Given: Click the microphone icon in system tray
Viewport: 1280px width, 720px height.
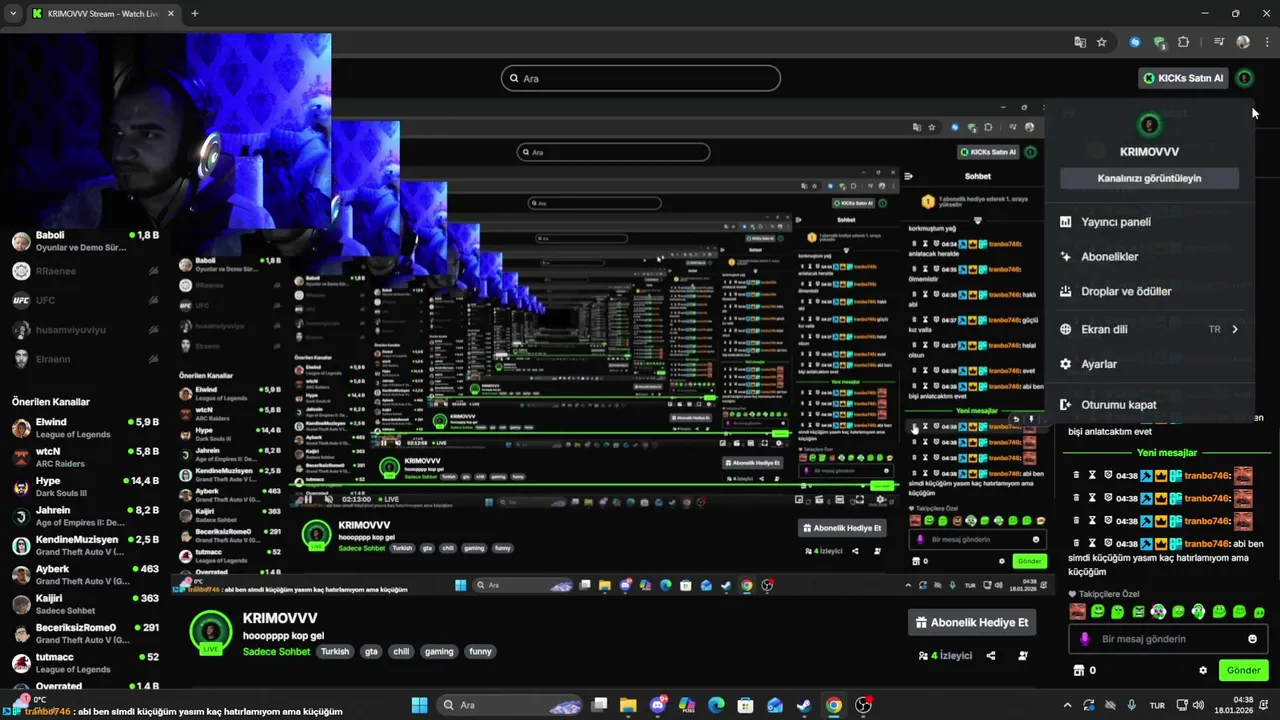Looking at the screenshot, I should [1131, 705].
